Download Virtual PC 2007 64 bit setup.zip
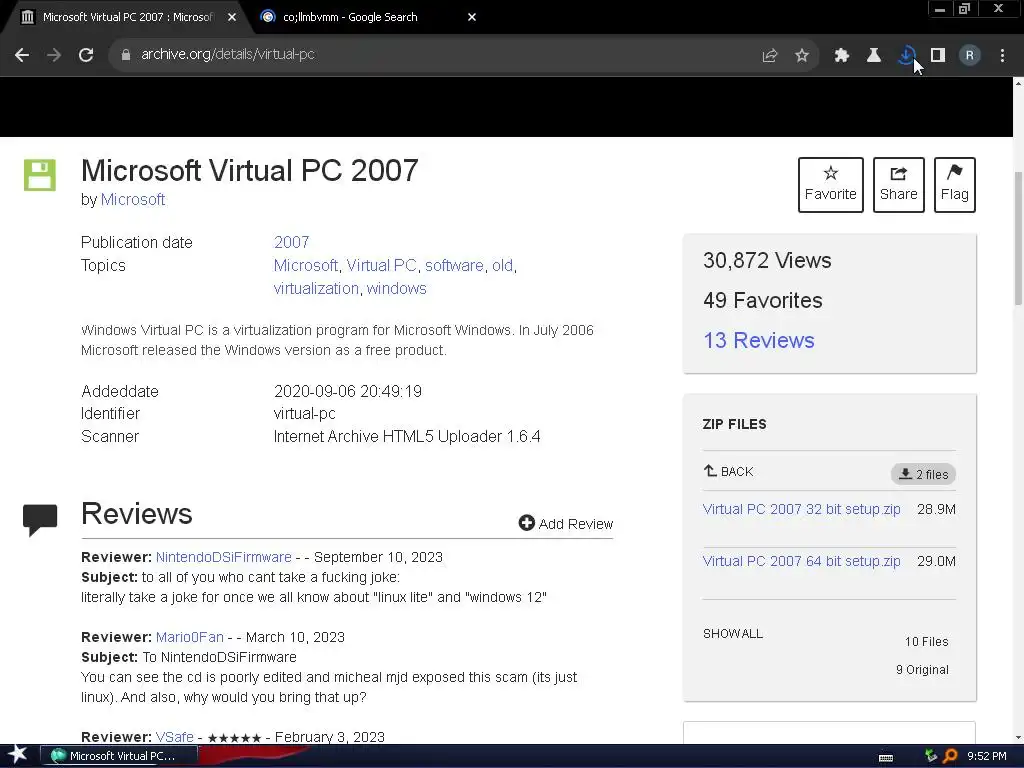 [x=801, y=562]
